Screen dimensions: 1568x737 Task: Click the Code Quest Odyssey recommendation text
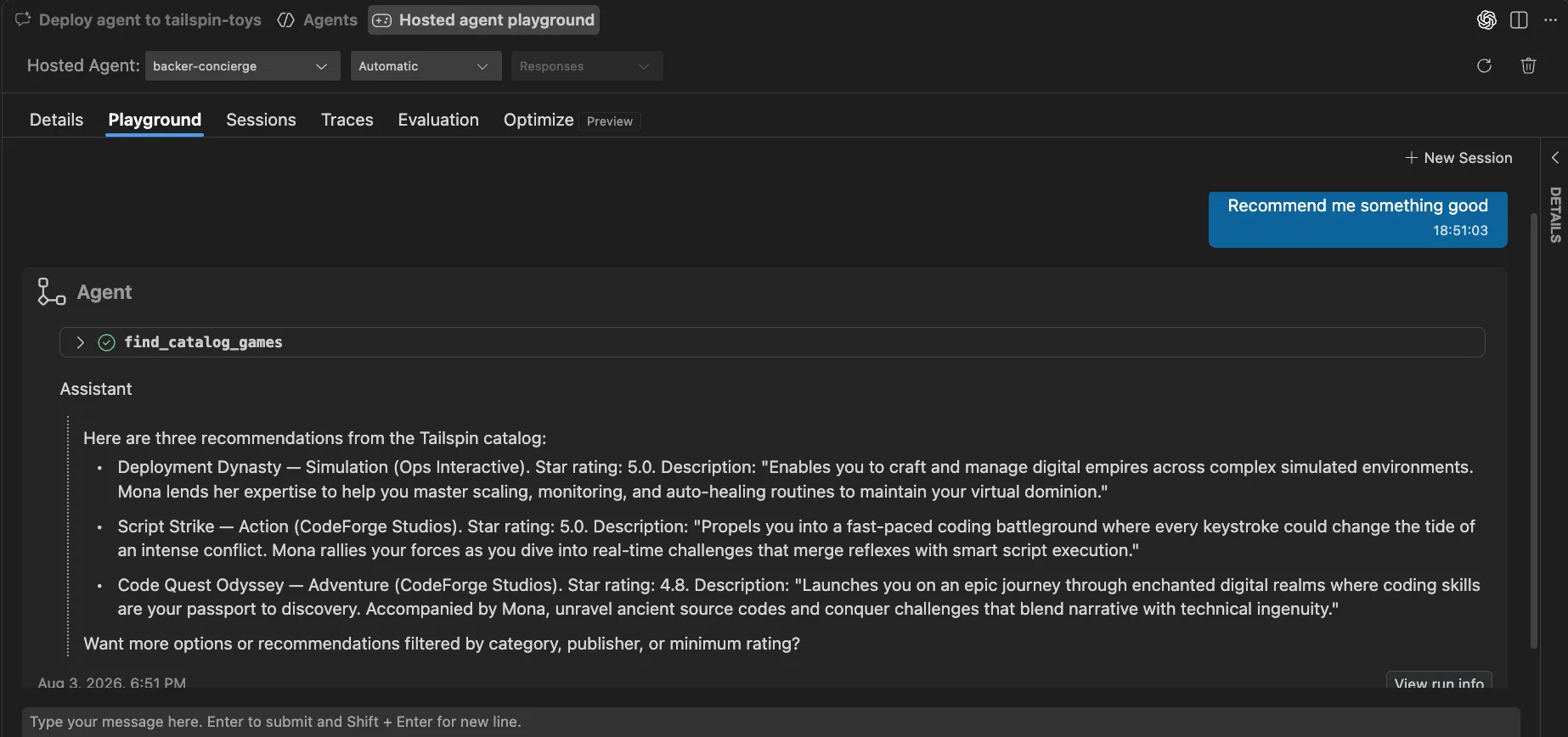tap(798, 597)
